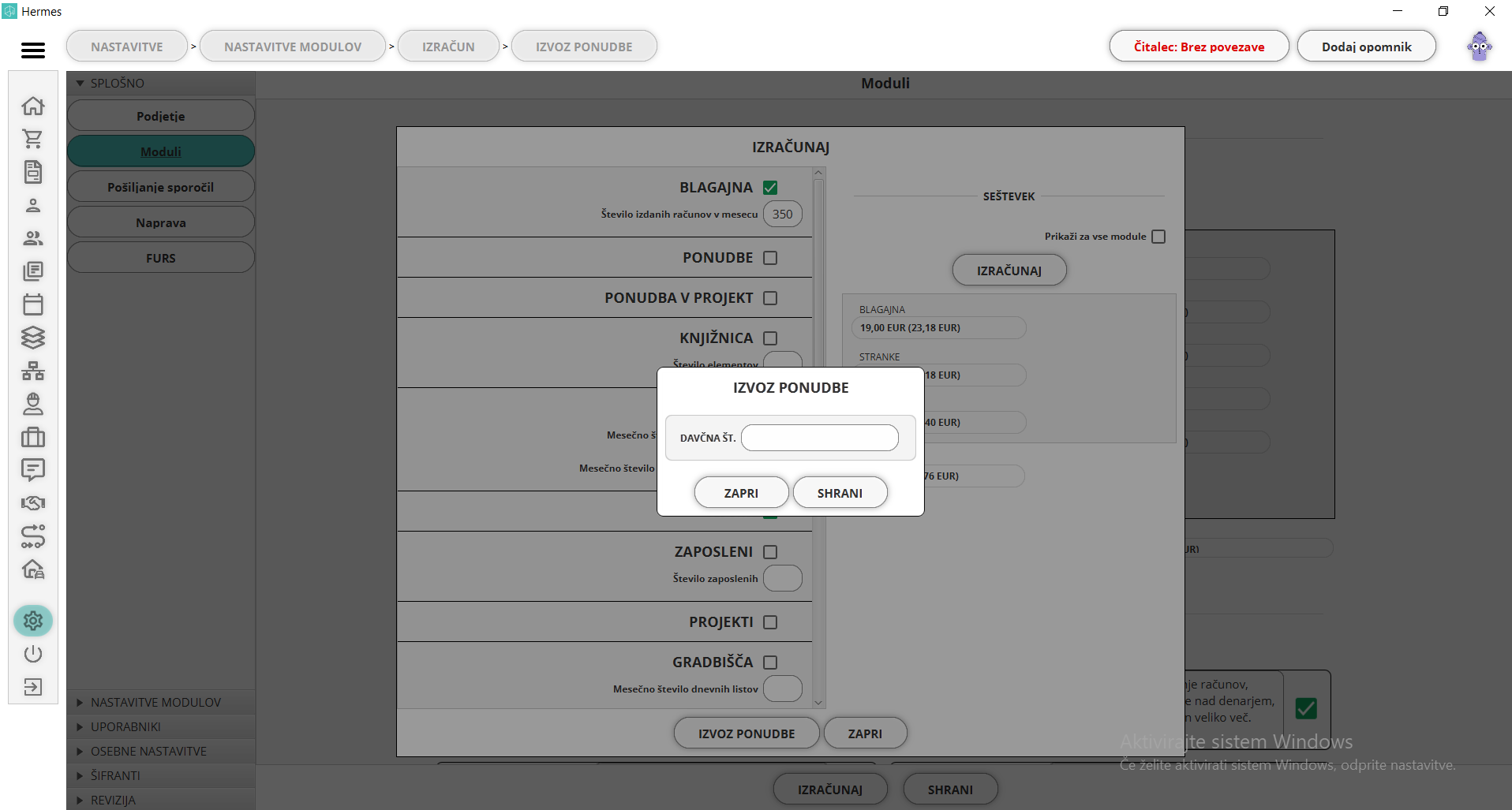Open the house warehouse sidebar icon

tap(33, 569)
